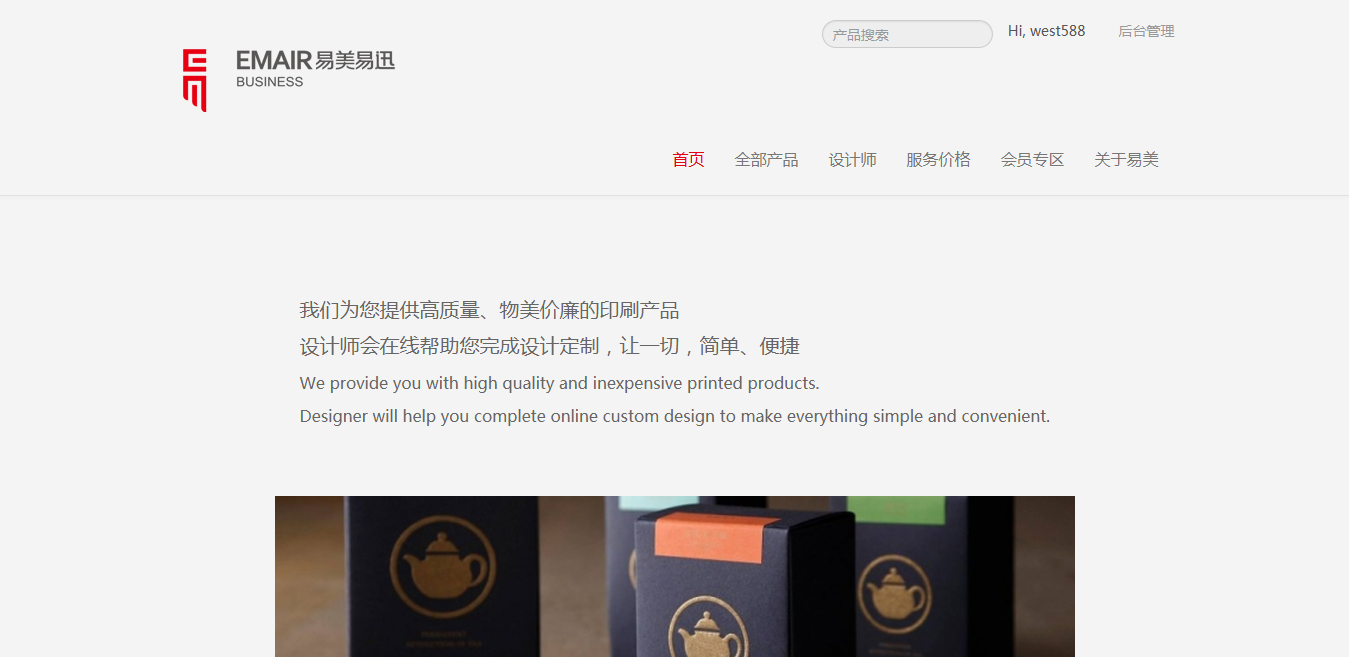Navigate to the 设计师 page

(x=852, y=159)
